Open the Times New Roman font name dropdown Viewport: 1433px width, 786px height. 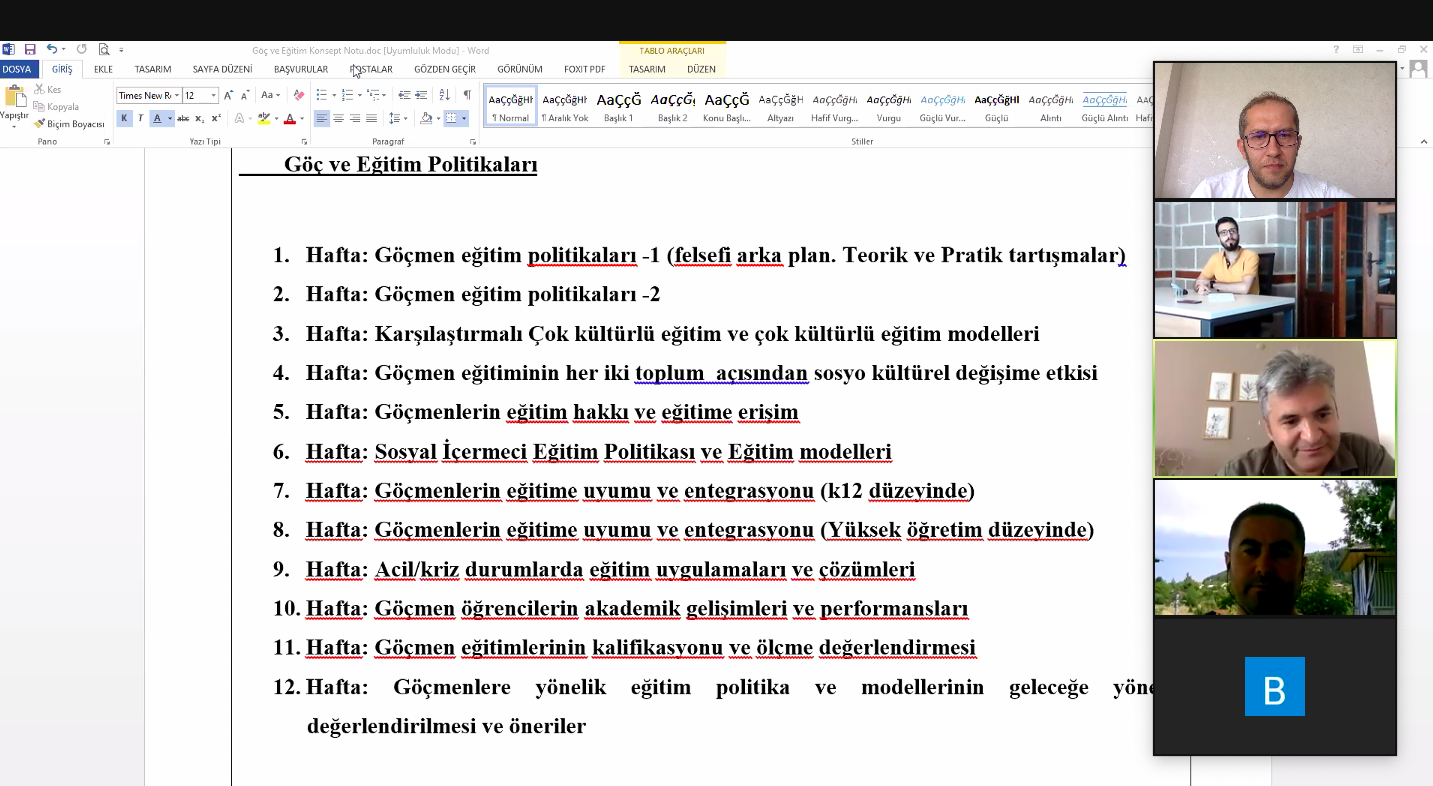[177, 96]
